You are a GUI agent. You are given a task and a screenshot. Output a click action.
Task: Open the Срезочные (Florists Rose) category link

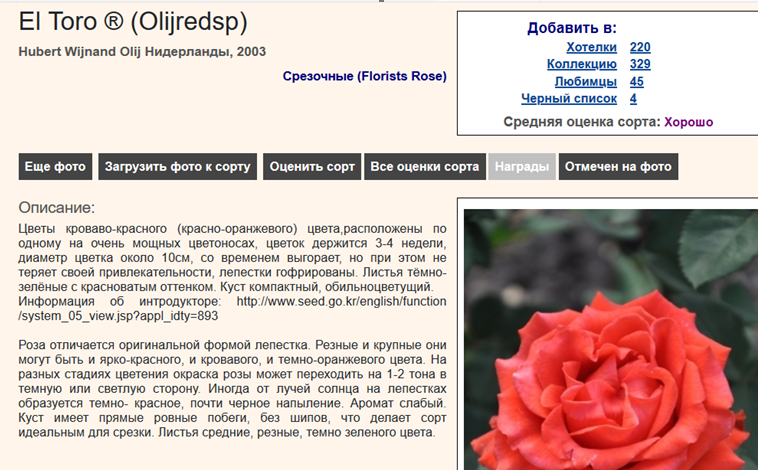point(364,76)
